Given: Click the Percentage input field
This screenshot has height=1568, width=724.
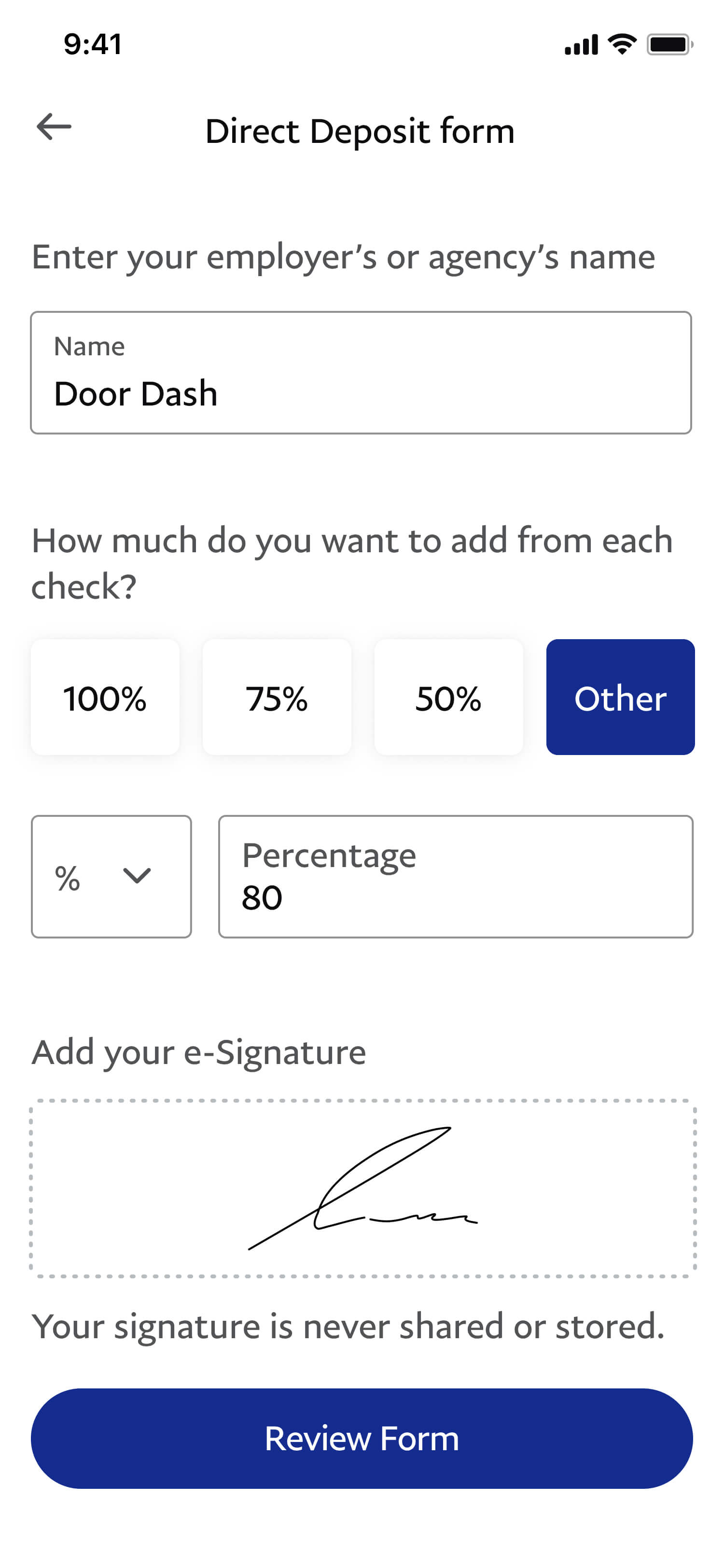Looking at the screenshot, I should pyautogui.click(x=456, y=877).
